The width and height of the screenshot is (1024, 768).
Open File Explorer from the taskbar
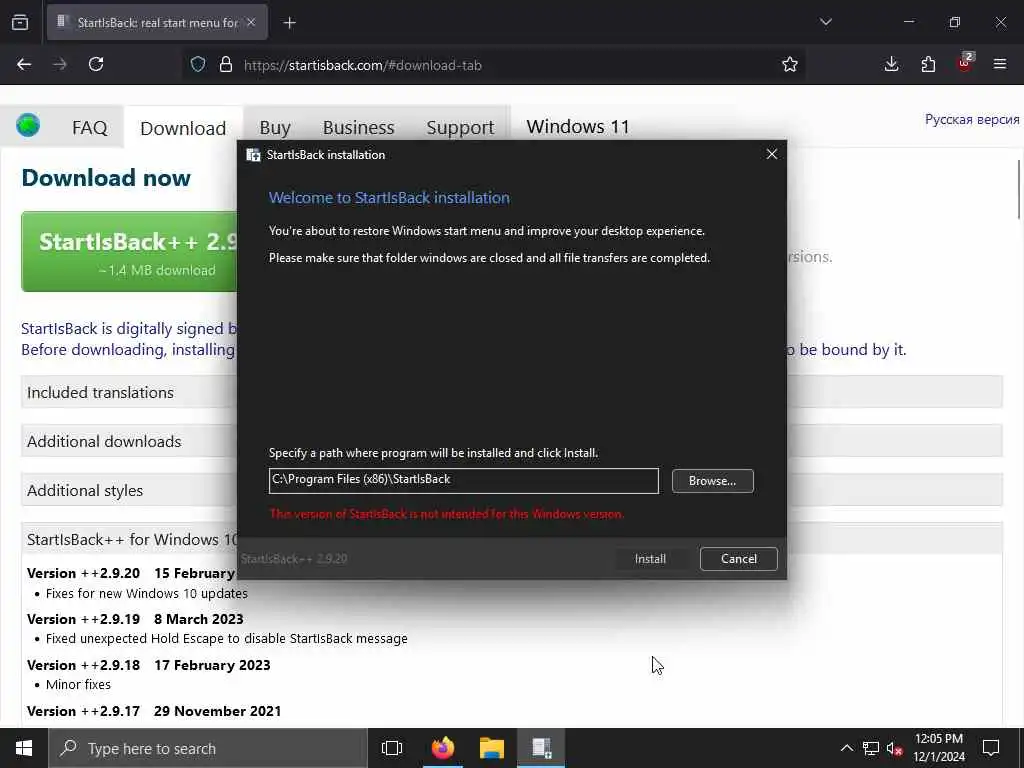pos(492,748)
